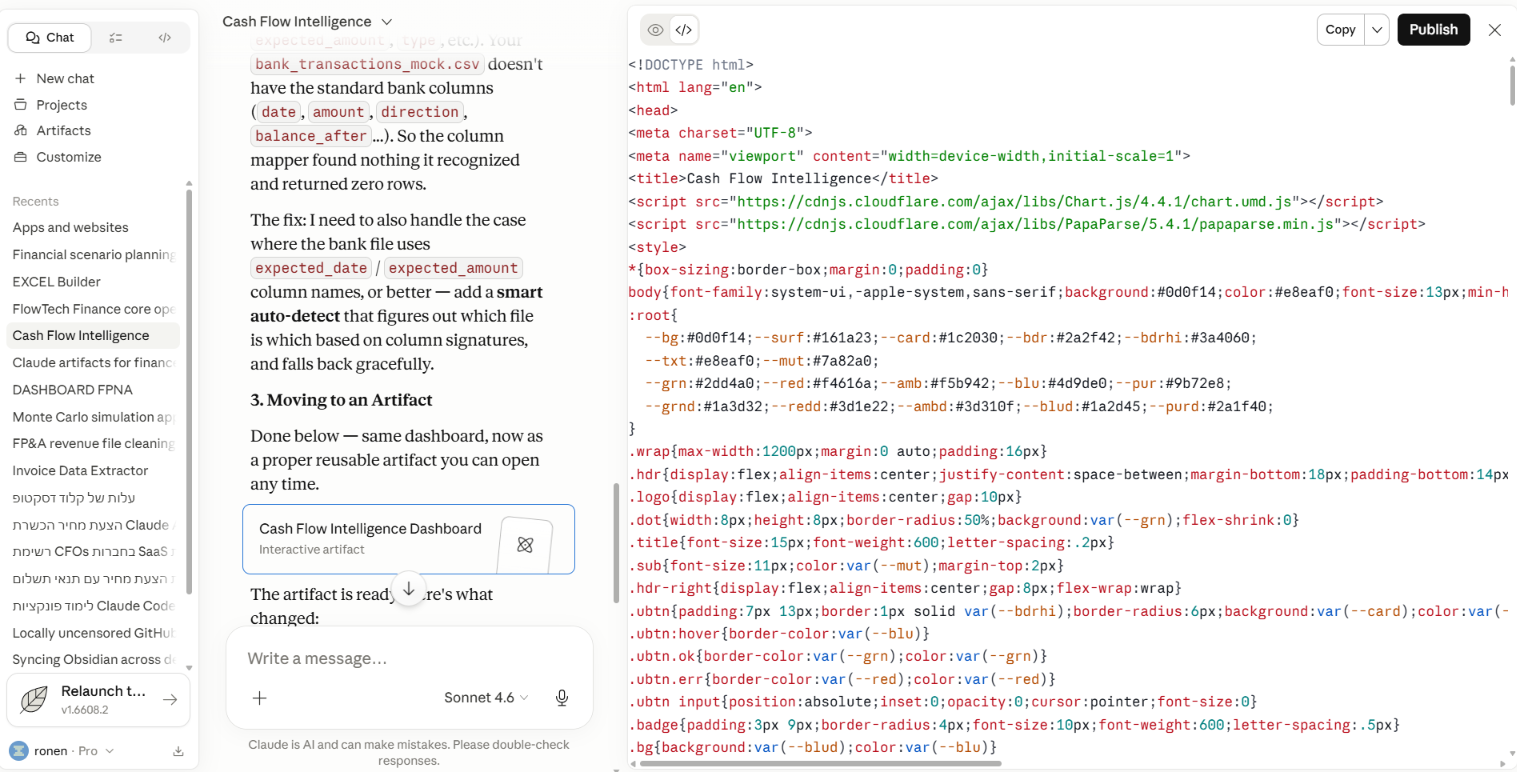The width and height of the screenshot is (1517, 772).
Task: Click the Publish button
Action: point(1433,29)
